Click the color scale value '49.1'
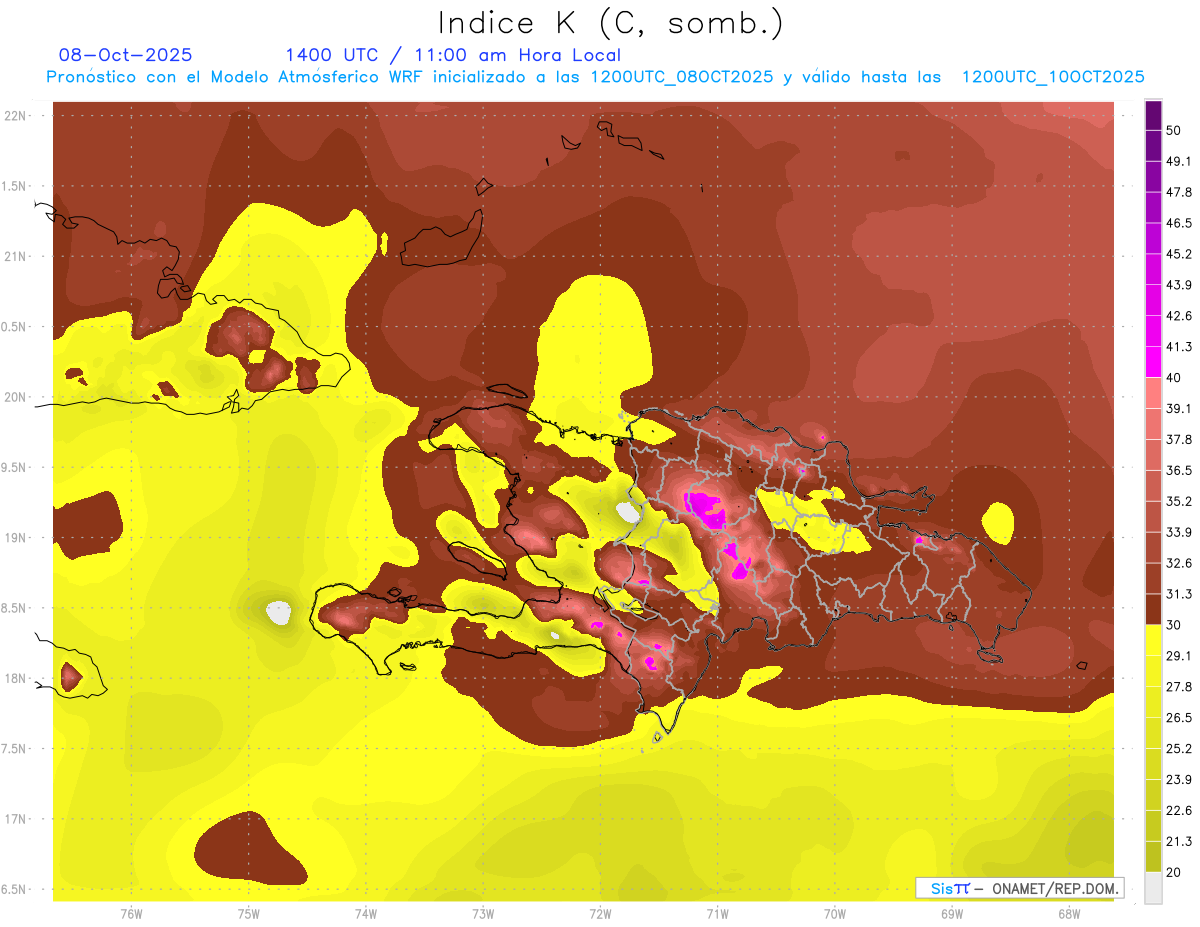The height and width of the screenshot is (927, 1200). click(1179, 161)
